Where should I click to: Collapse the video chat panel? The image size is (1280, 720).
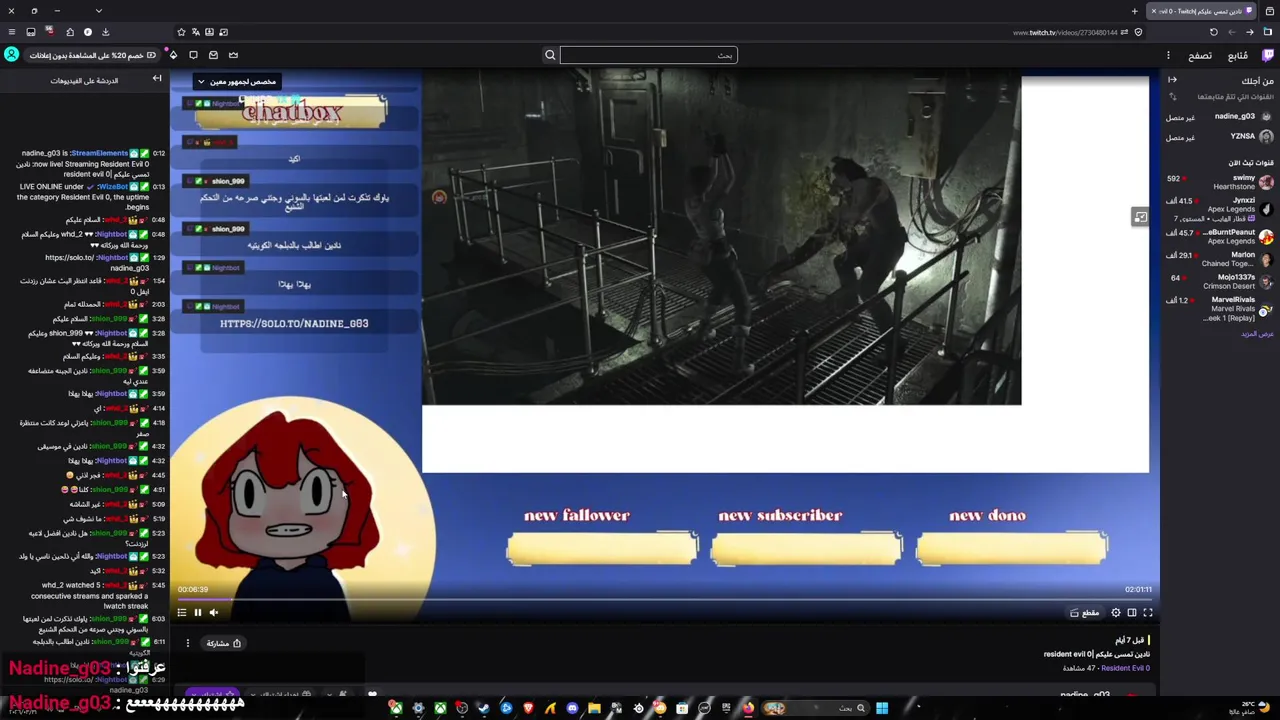click(157, 79)
